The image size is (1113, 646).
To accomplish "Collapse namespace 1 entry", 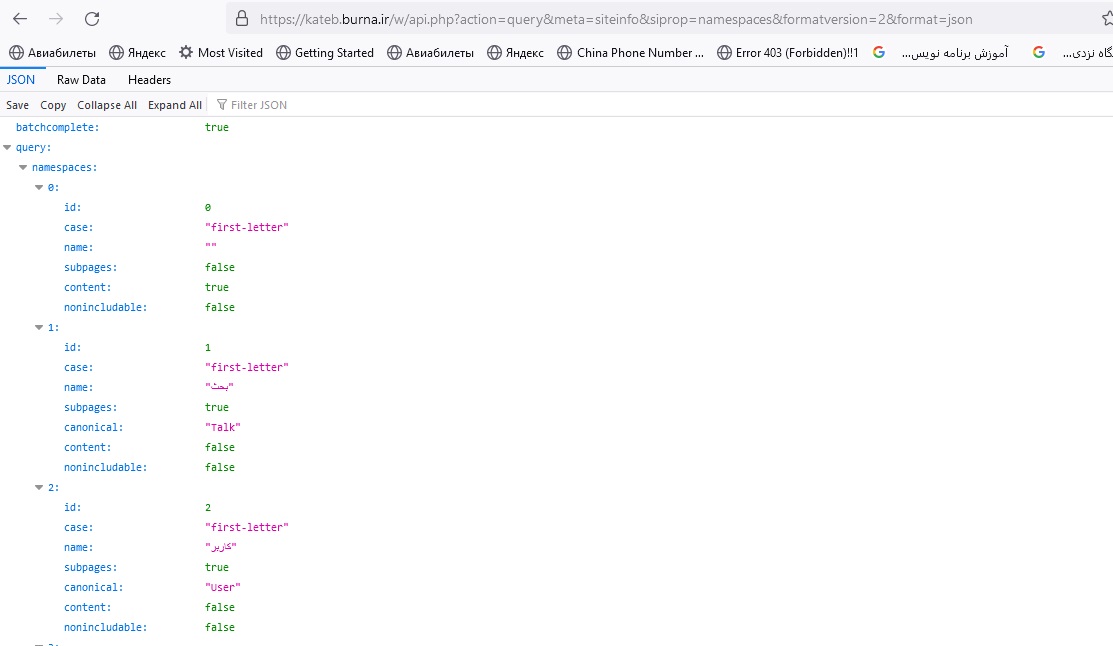I will point(39,327).
